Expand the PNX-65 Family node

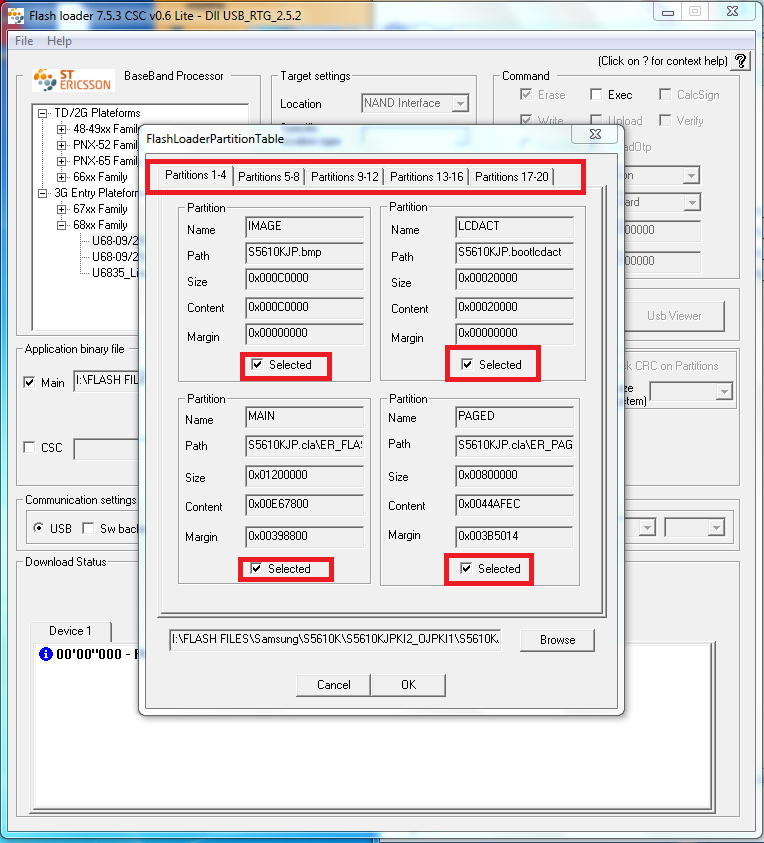pyautogui.click(x=61, y=161)
